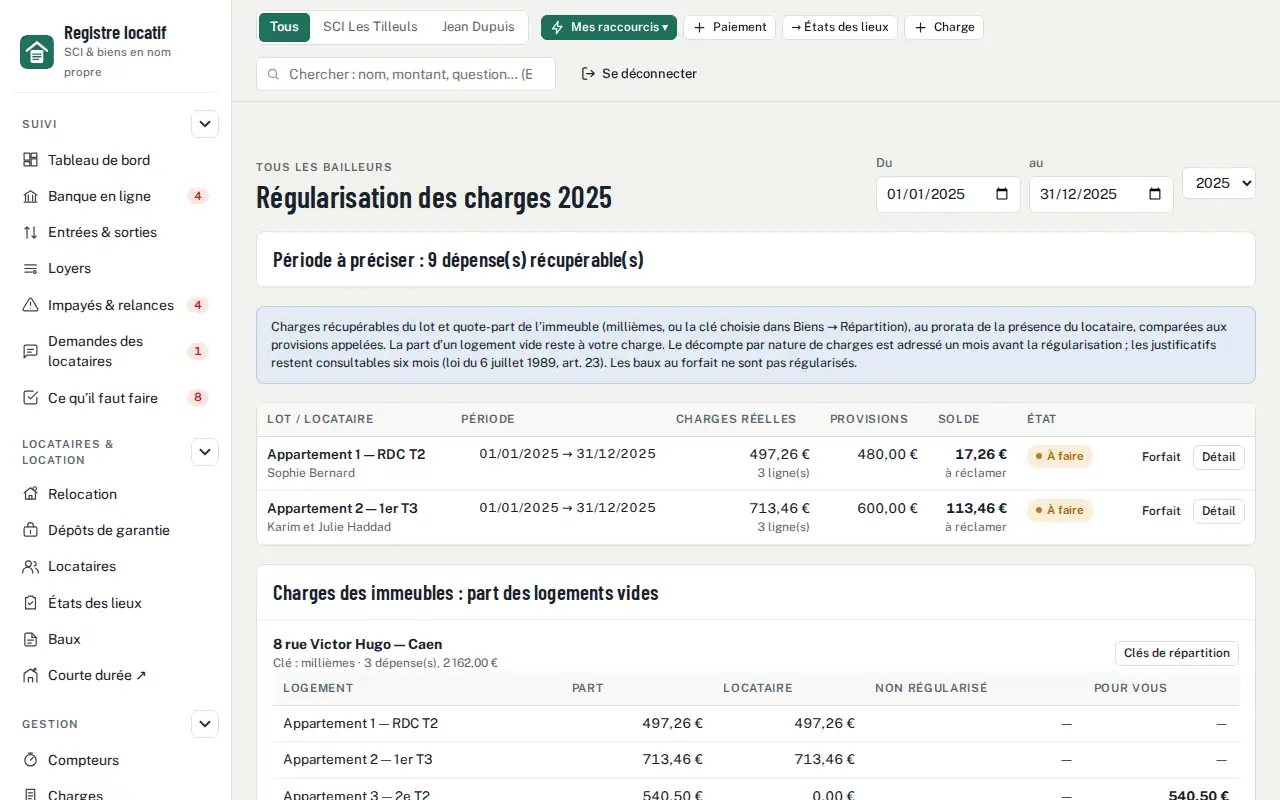Collapse the Suivi sidebar section
Viewport: 1280px width, 800px height.
205,124
